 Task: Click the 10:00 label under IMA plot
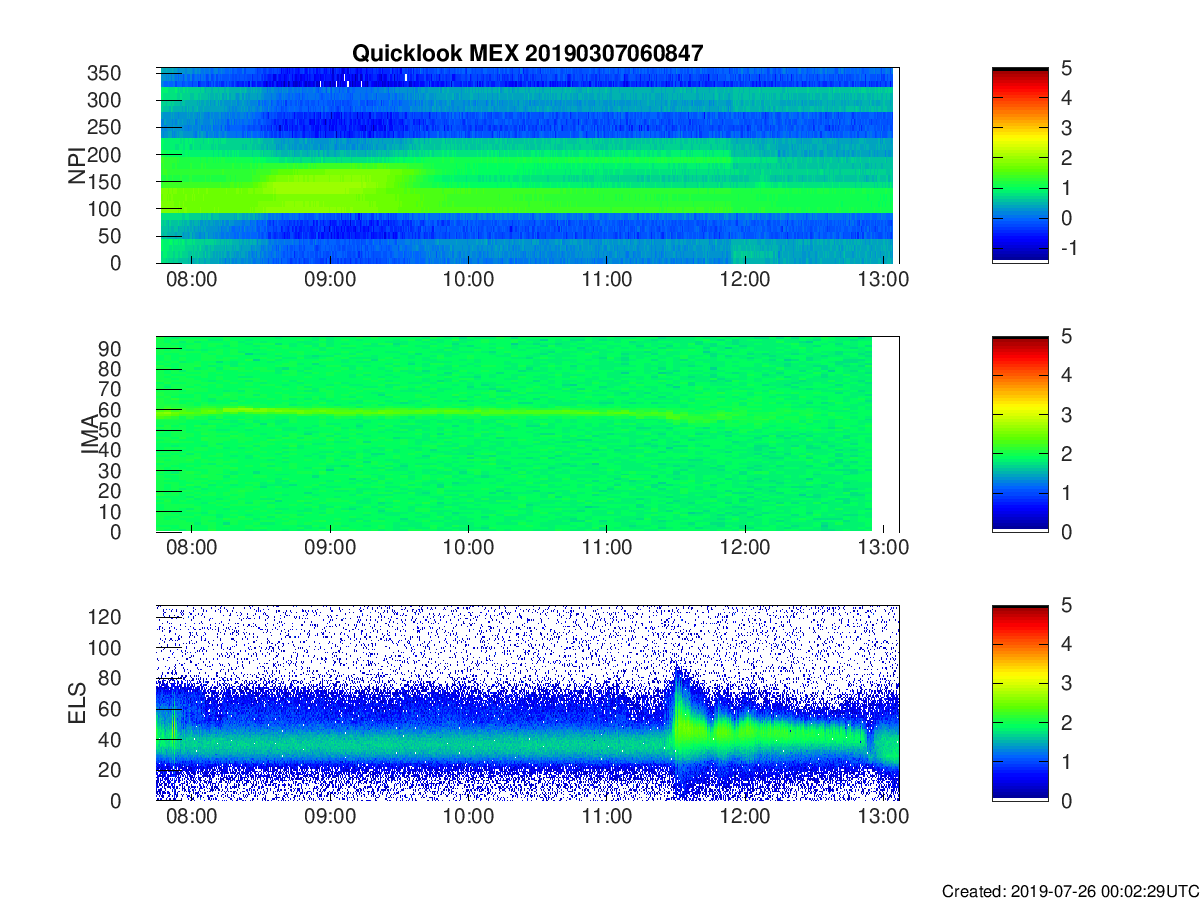[469, 548]
